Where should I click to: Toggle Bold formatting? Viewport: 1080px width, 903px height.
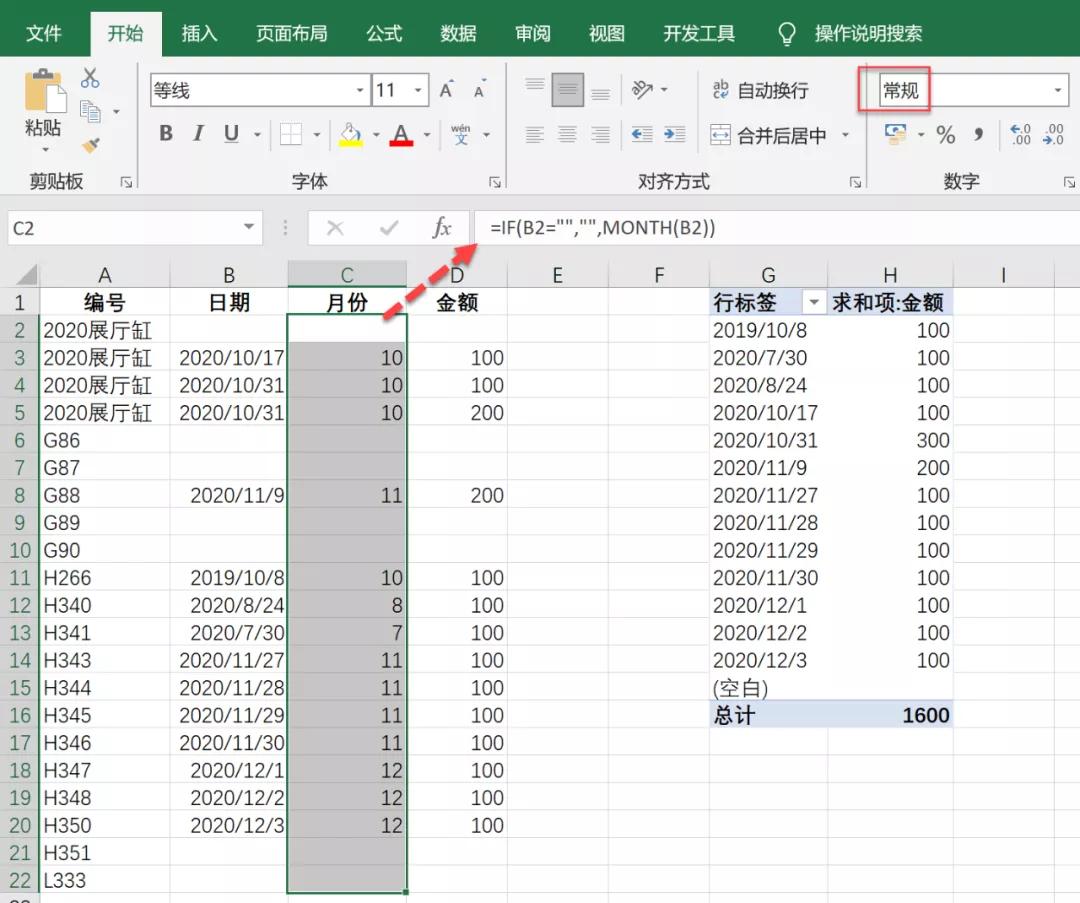click(x=166, y=134)
